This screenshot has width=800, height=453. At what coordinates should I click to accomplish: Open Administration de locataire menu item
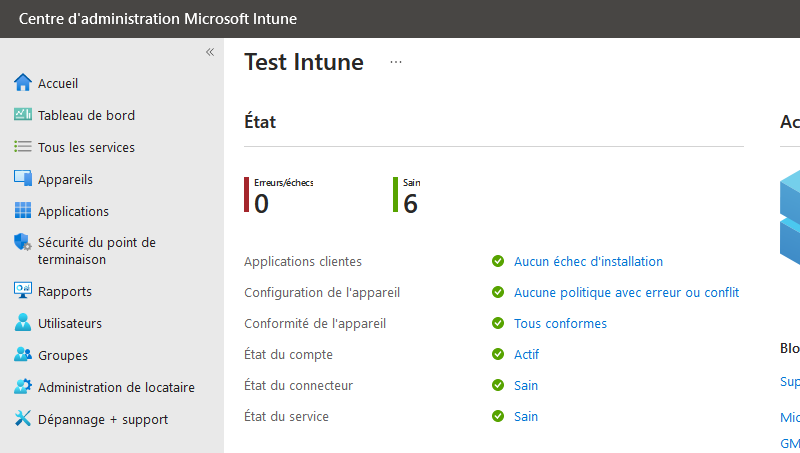coord(116,387)
